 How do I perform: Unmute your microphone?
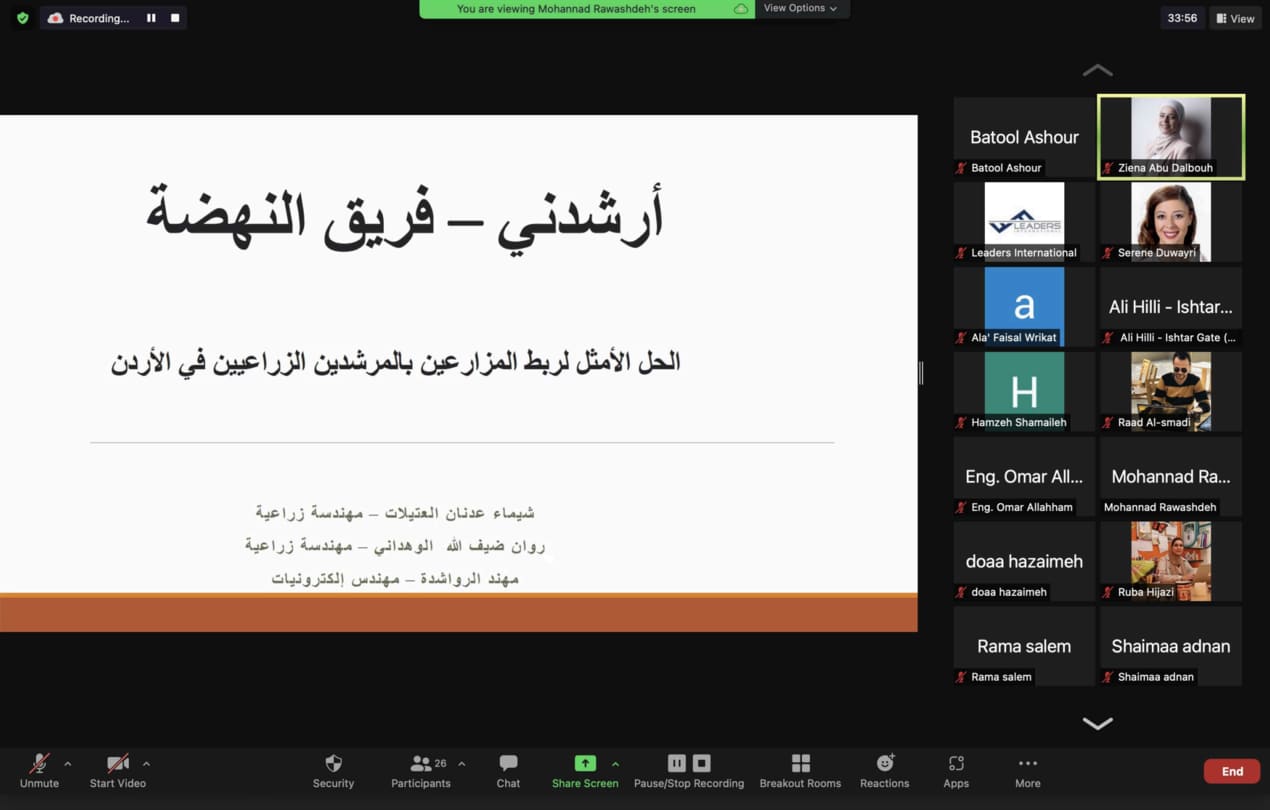39,771
